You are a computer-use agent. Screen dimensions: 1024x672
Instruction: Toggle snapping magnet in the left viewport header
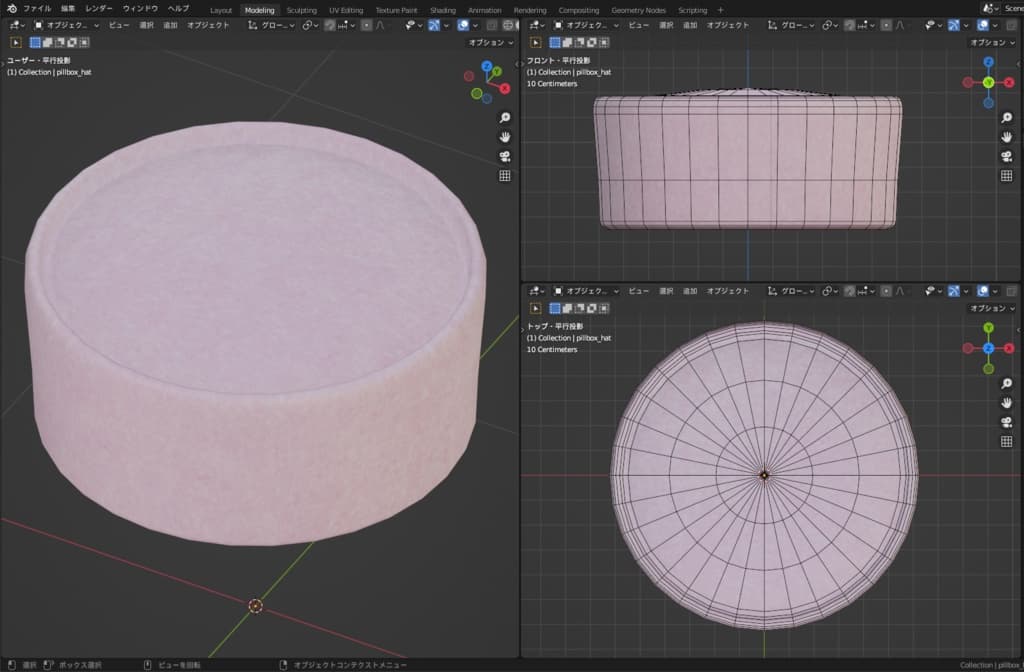330,25
